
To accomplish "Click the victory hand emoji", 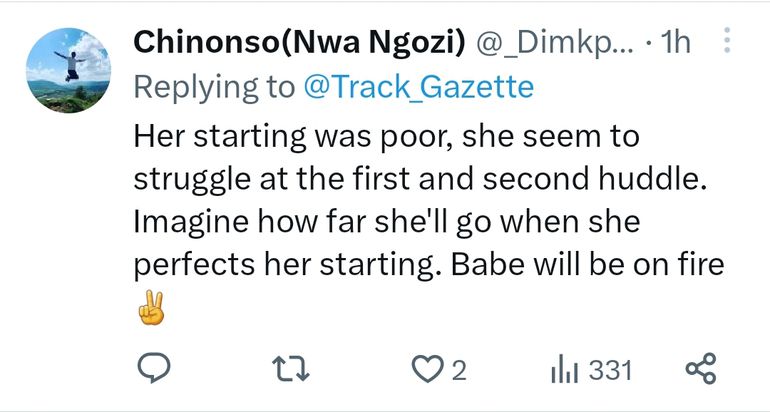I will pyautogui.click(x=149, y=311).
